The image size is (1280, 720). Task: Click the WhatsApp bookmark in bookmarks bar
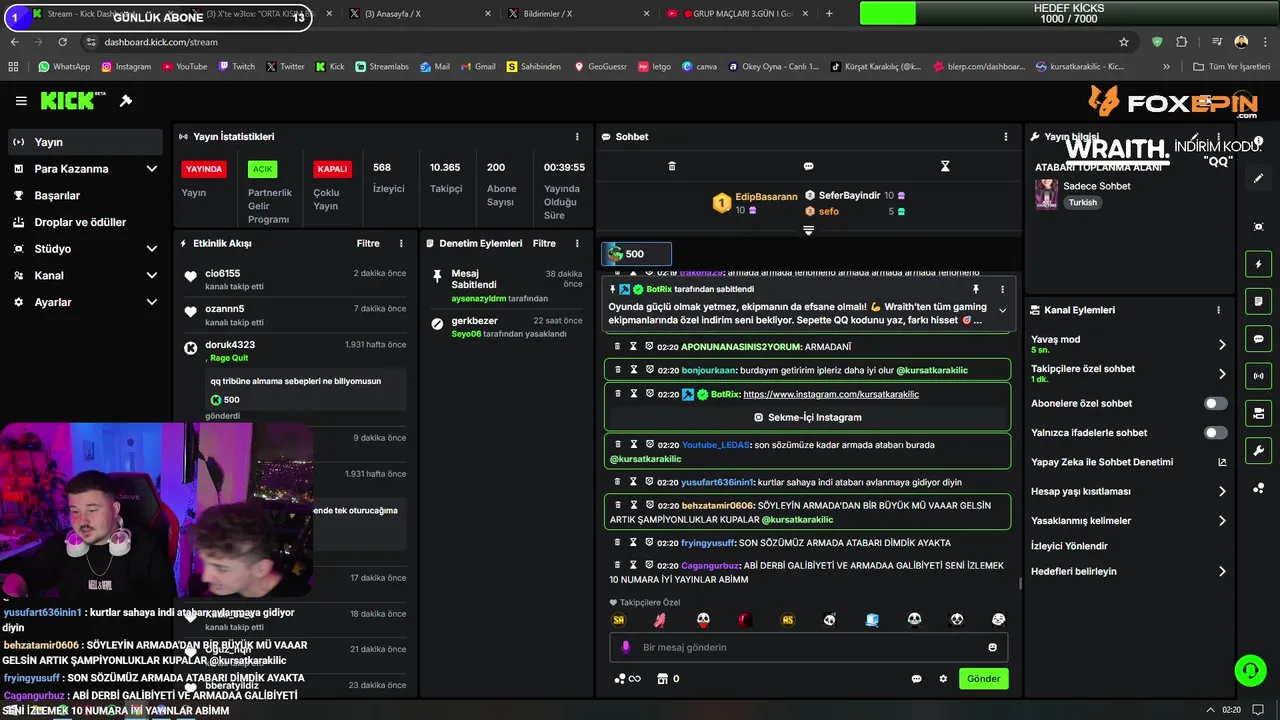point(64,67)
